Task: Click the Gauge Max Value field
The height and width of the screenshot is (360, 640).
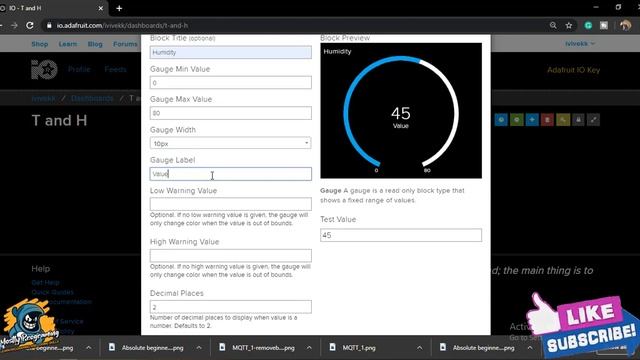Action: click(x=231, y=113)
